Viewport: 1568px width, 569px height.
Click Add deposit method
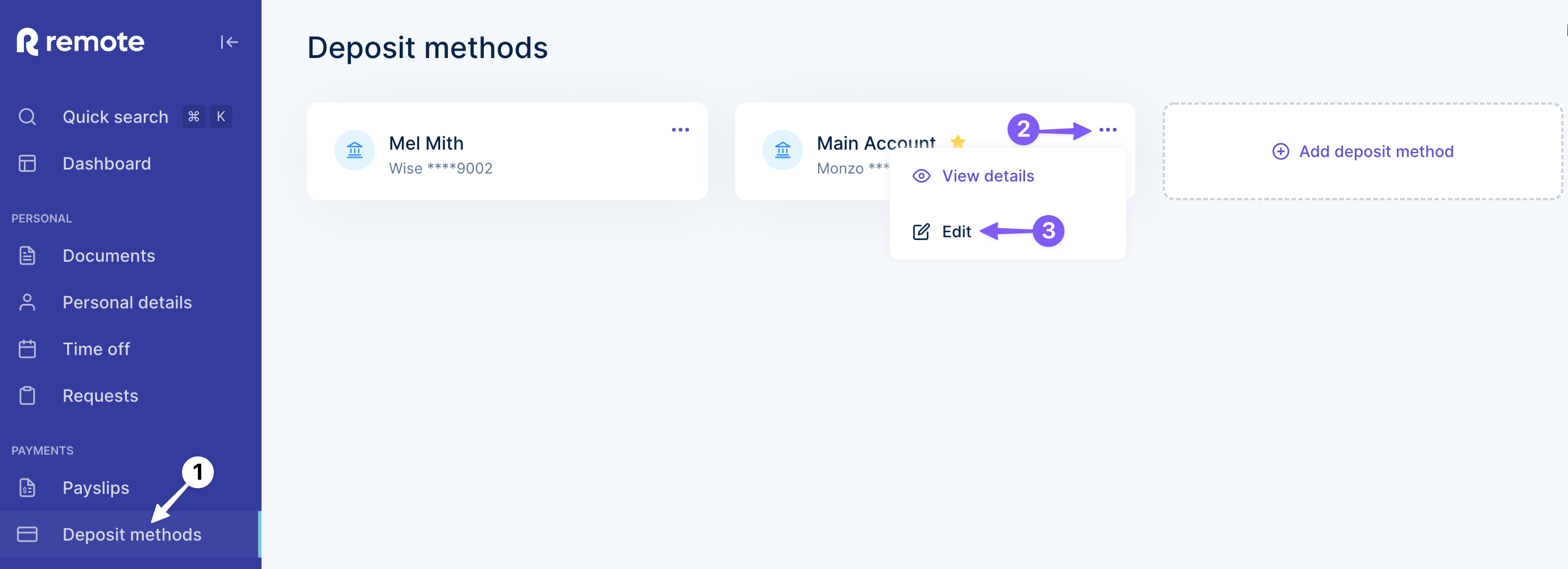(1362, 151)
